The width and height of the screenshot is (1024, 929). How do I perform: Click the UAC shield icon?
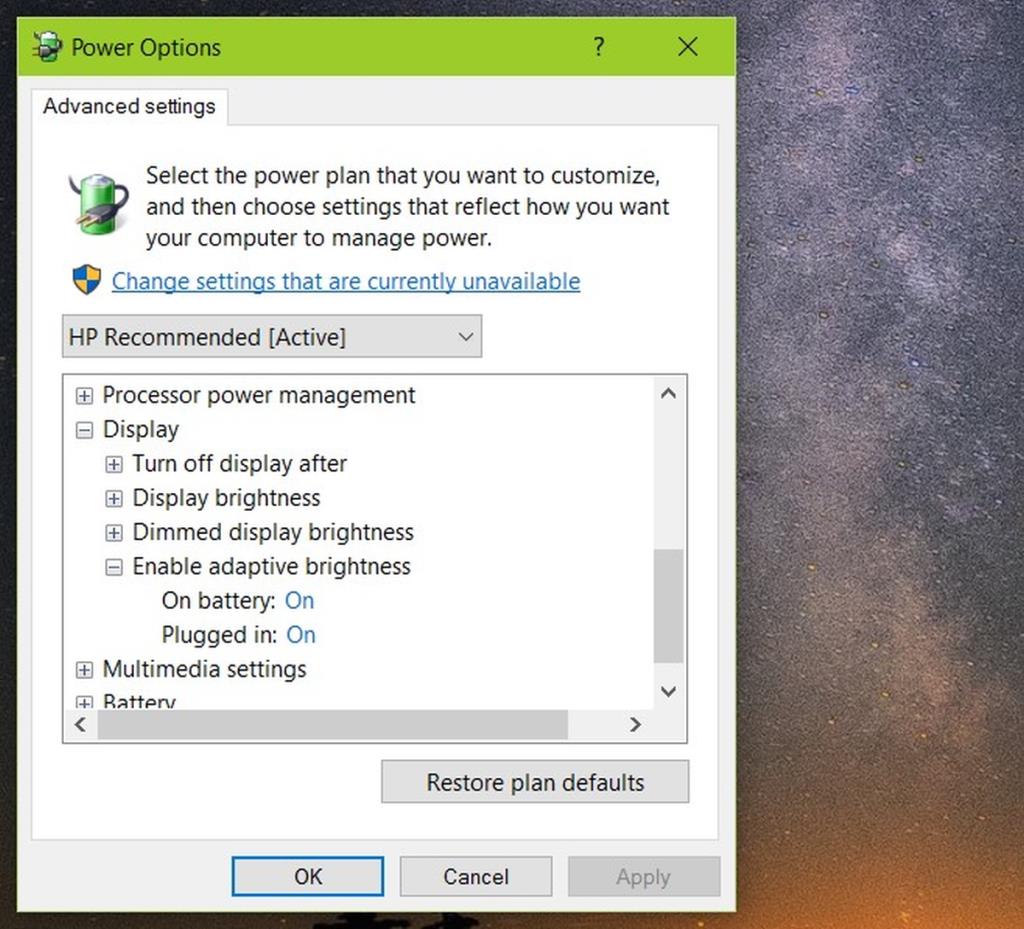[x=86, y=280]
